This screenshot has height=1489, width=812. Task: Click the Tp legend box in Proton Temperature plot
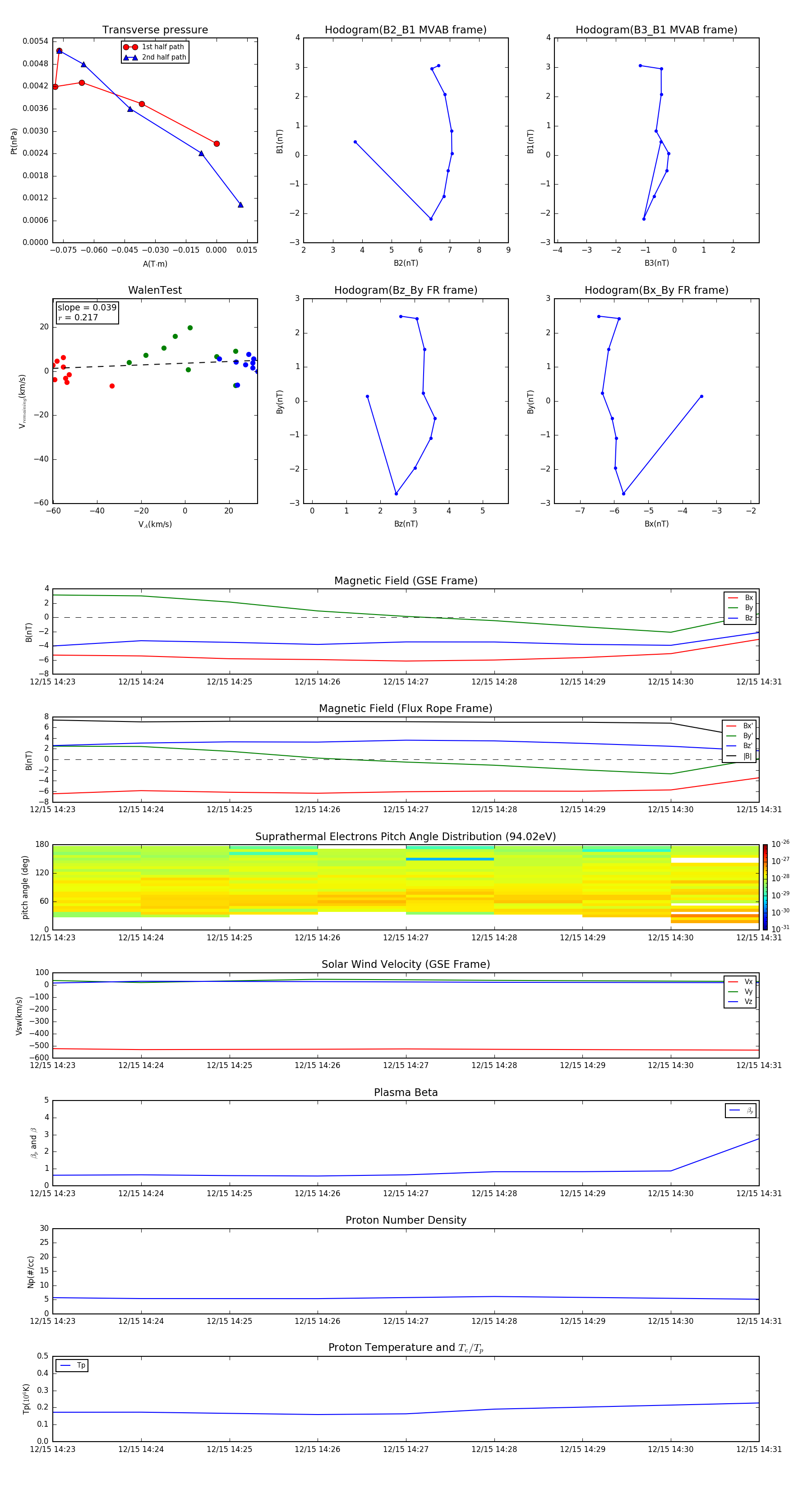72,1365
